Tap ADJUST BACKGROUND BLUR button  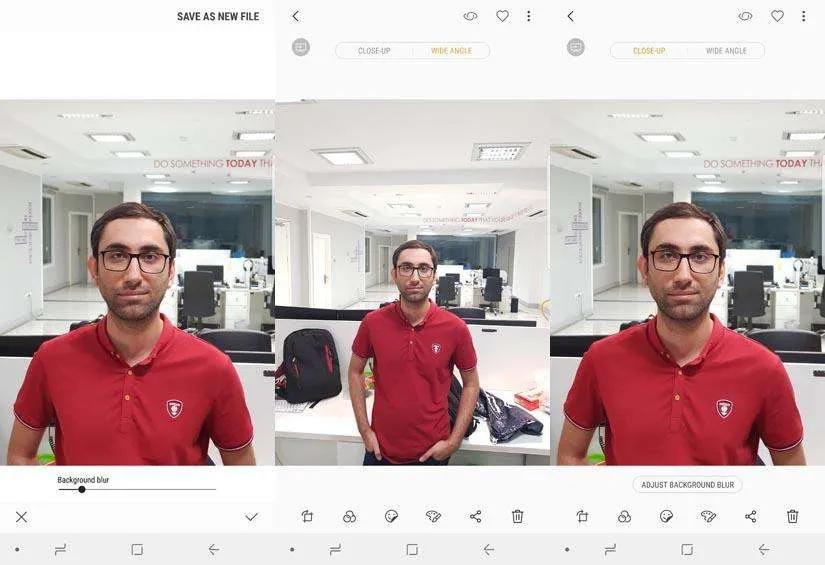click(687, 485)
